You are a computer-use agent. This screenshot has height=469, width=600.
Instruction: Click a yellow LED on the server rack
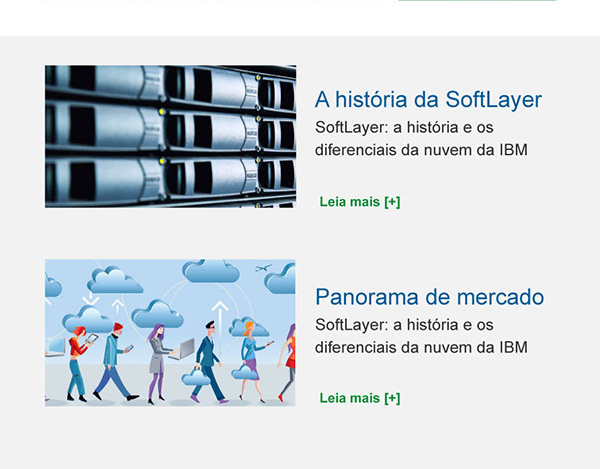pos(162,112)
